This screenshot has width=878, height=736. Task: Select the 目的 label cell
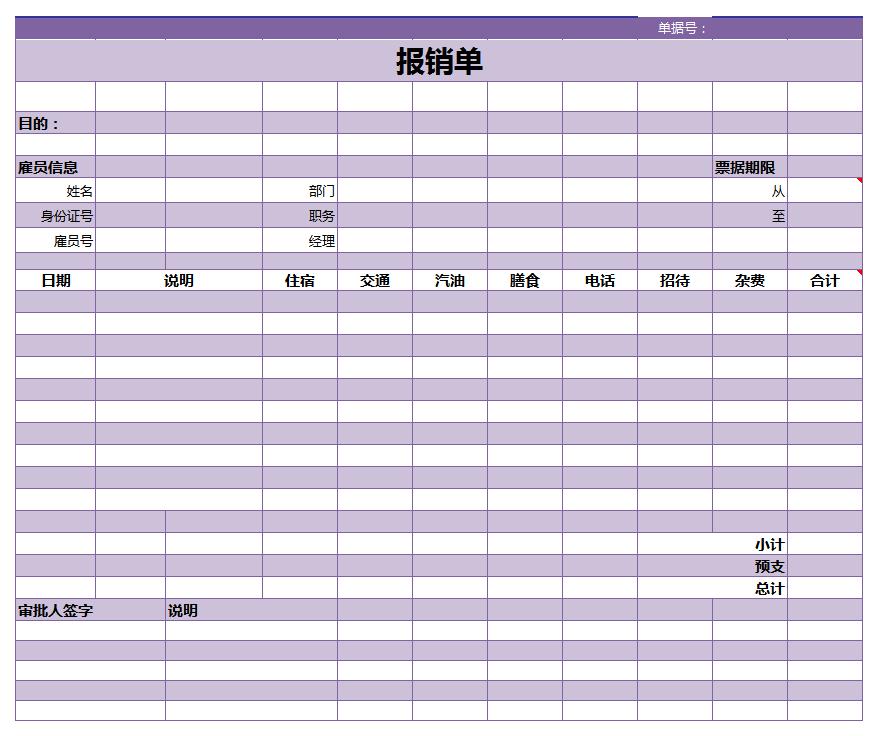pyautogui.click(x=55, y=123)
